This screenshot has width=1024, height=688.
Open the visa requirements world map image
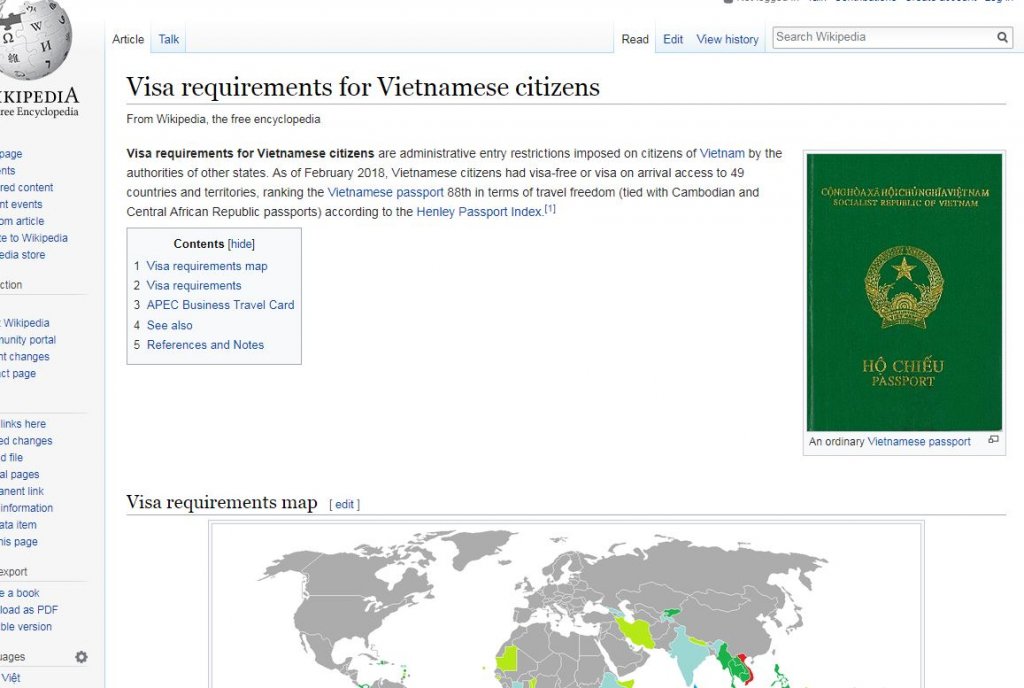point(566,605)
